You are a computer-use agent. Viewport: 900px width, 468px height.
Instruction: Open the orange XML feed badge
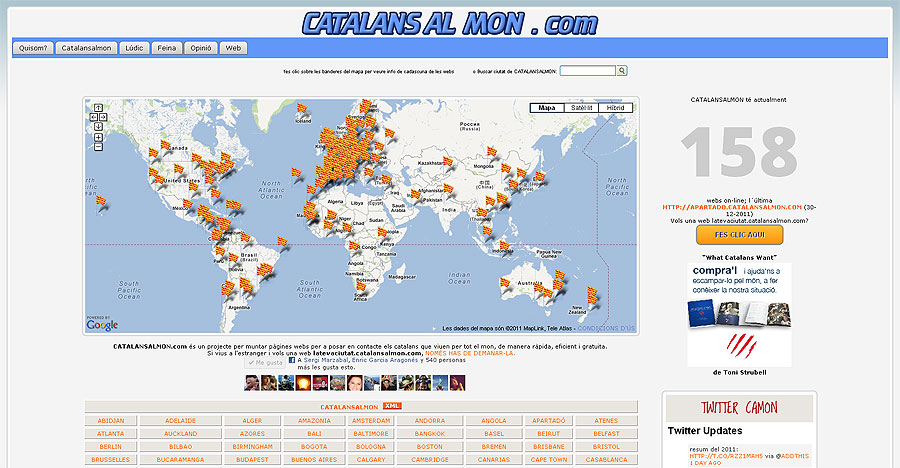pyautogui.click(x=392, y=407)
